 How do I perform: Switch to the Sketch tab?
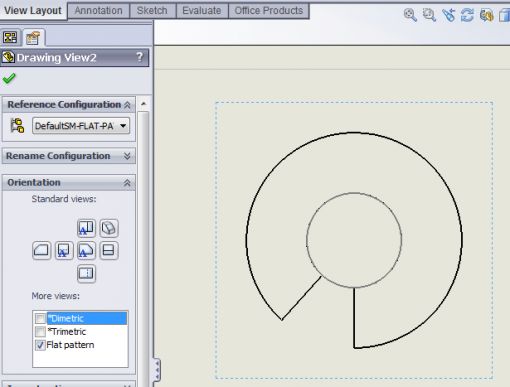[152, 11]
